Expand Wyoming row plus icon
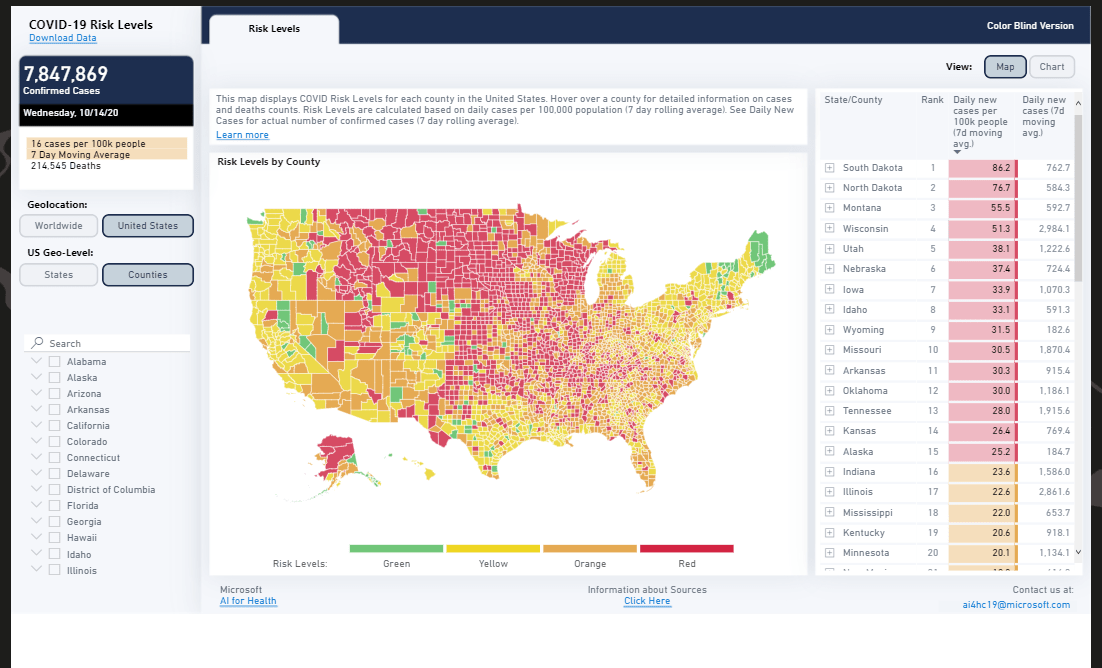Image resolution: width=1102 pixels, height=668 pixels. (829, 330)
